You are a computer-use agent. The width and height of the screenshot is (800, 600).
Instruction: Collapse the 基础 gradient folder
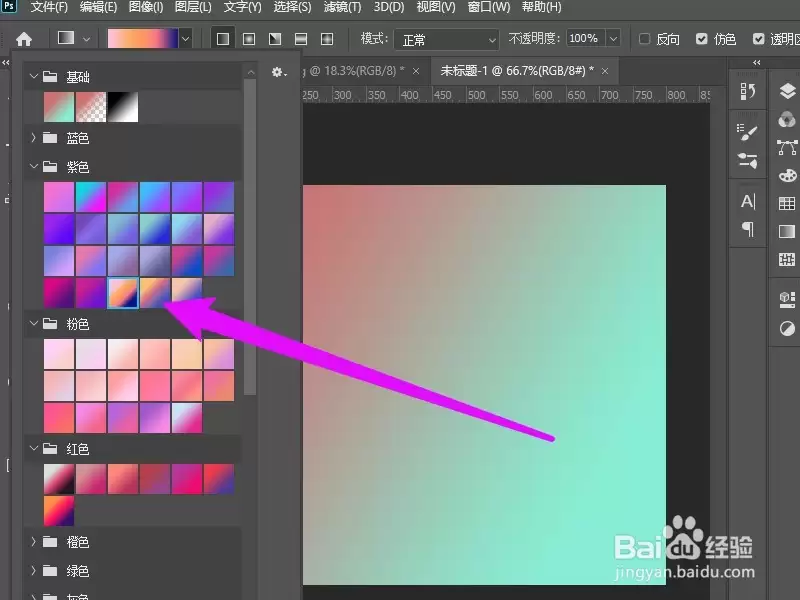(x=34, y=77)
